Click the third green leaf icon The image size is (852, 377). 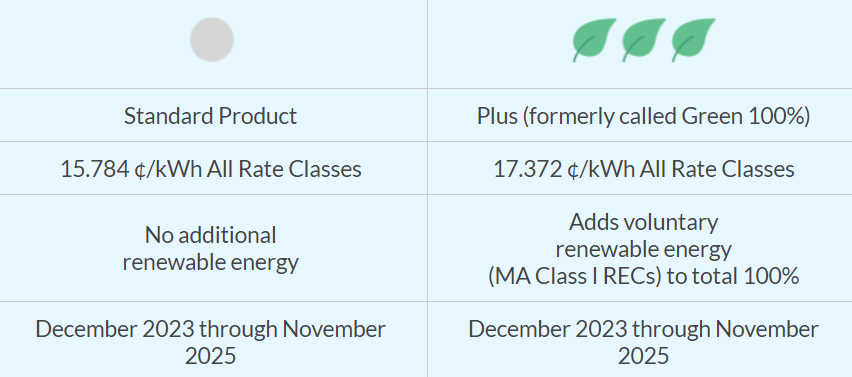click(x=693, y=40)
